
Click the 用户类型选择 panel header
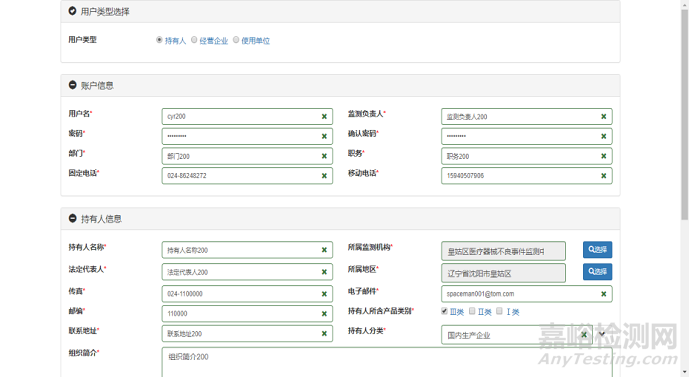point(340,11)
